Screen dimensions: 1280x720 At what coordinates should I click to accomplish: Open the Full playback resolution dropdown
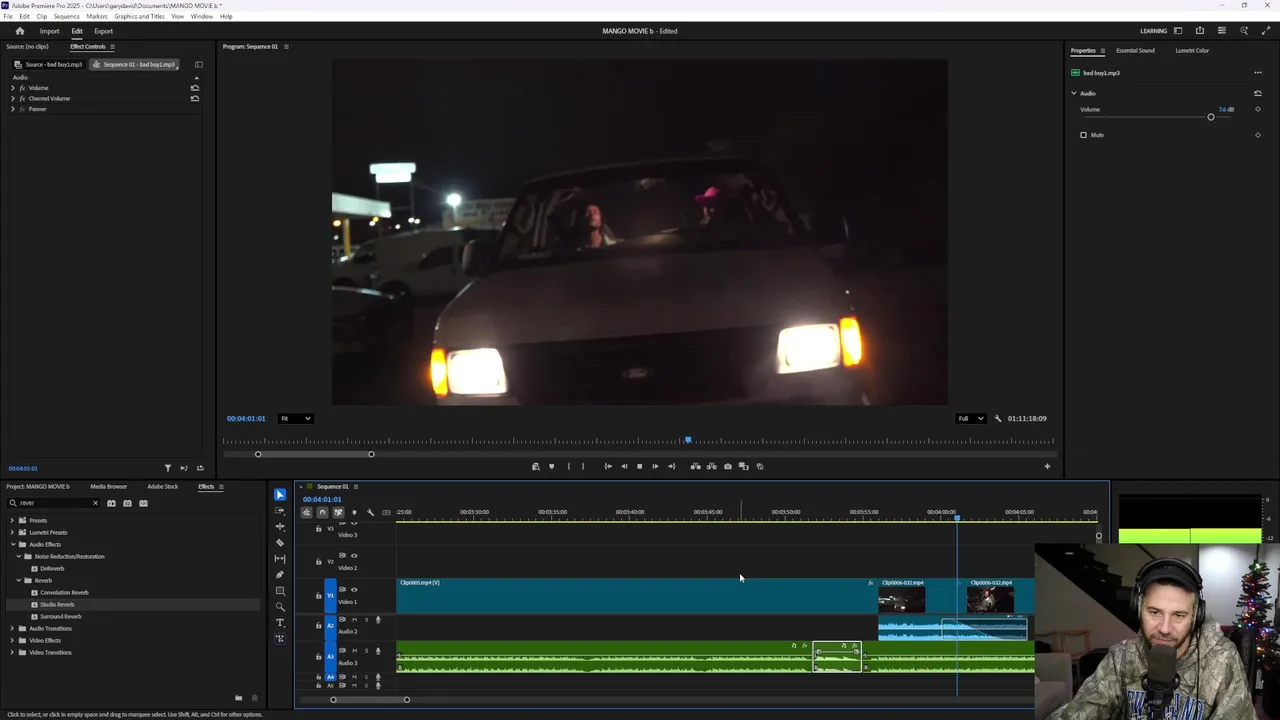(971, 419)
